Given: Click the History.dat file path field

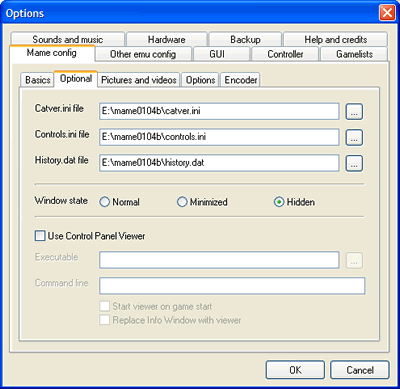Looking at the screenshot, I should pyautogui.click(x=219, y=163).
